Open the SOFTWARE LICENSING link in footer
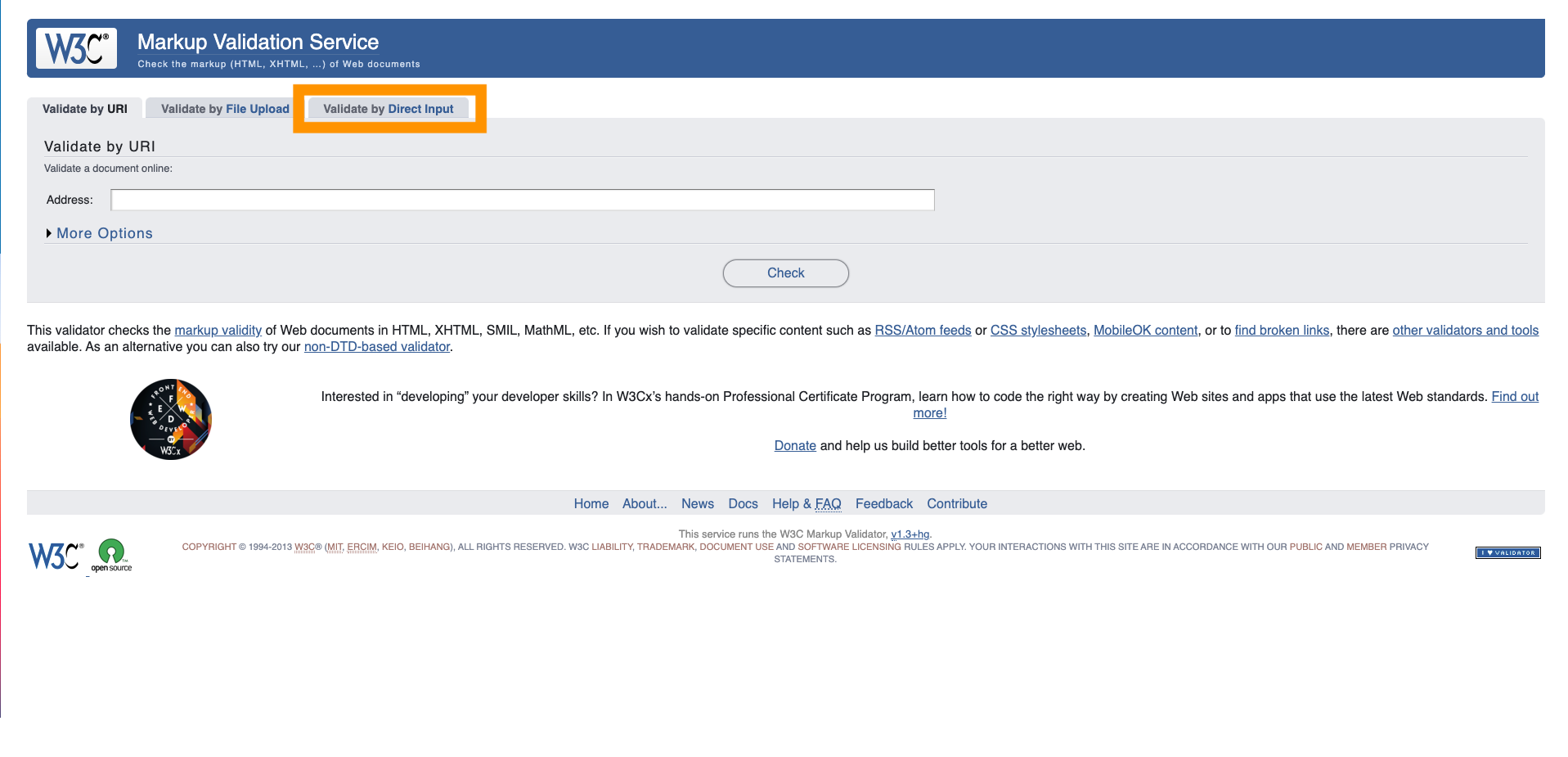This screenshot has height=757, width=1568. pyautogui.click(x=849, y=547)
